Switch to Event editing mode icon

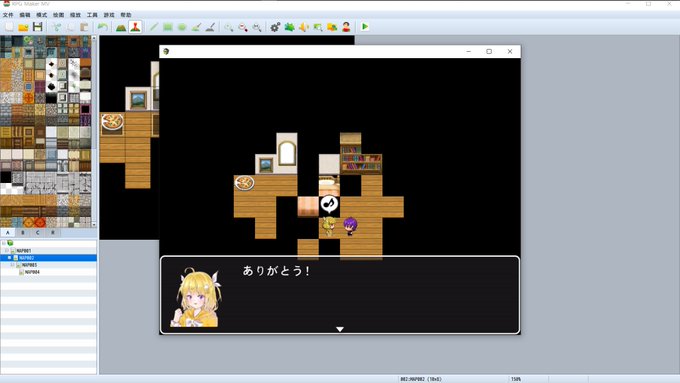click(135, 27)
